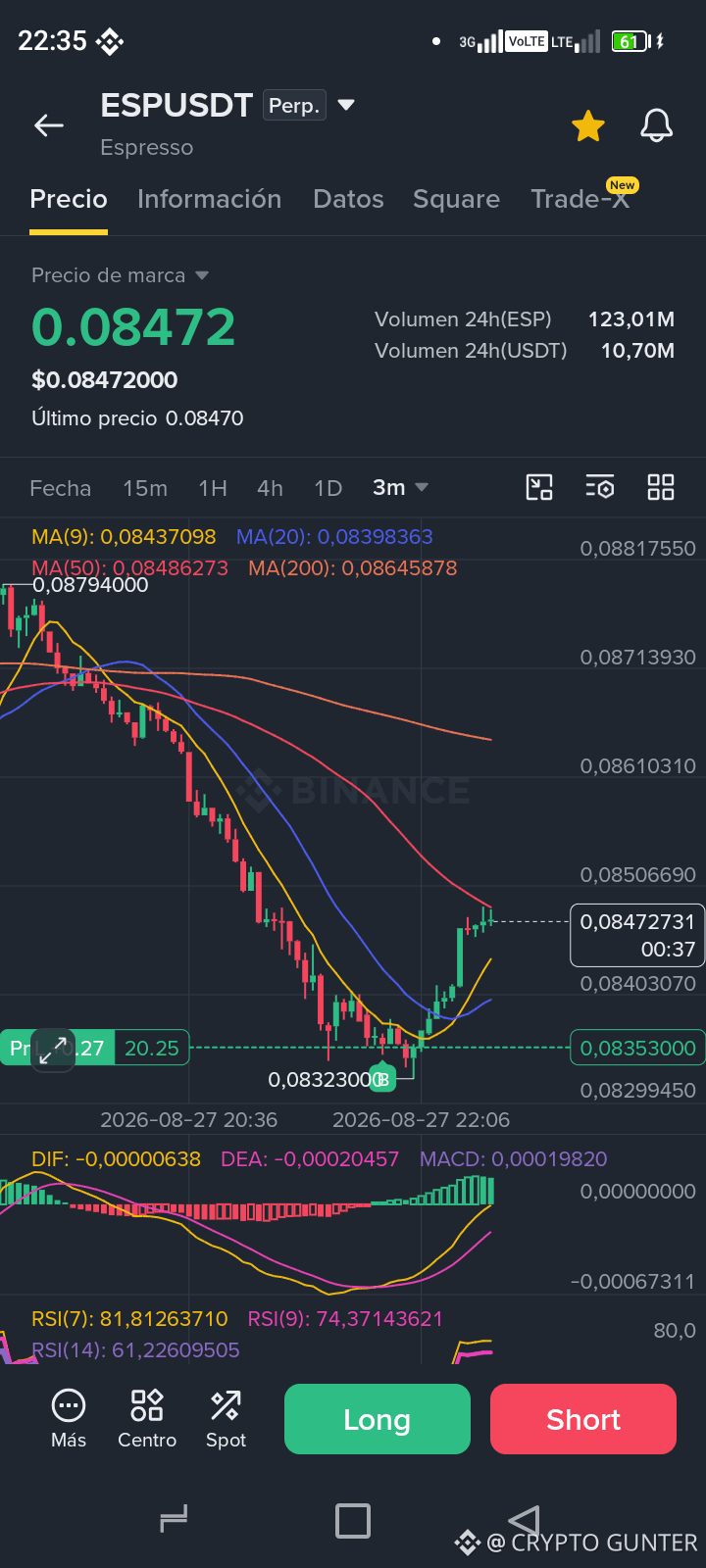
Task: Expand the ESPUSDT Perp. pair dropdown
Action: [346, 105]
